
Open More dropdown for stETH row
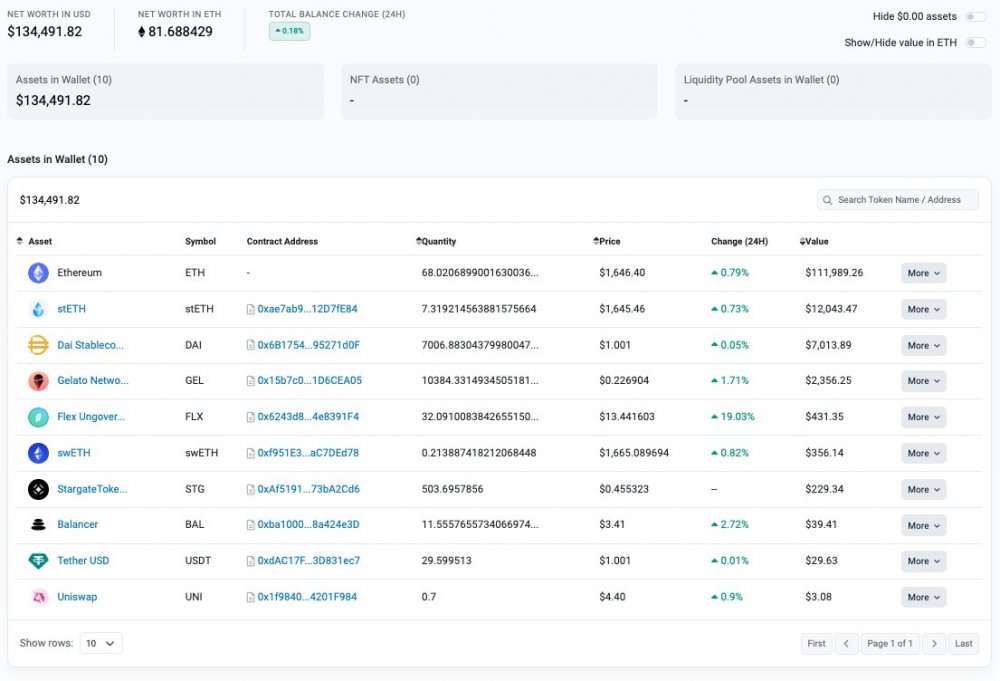[x=923, y=309]
